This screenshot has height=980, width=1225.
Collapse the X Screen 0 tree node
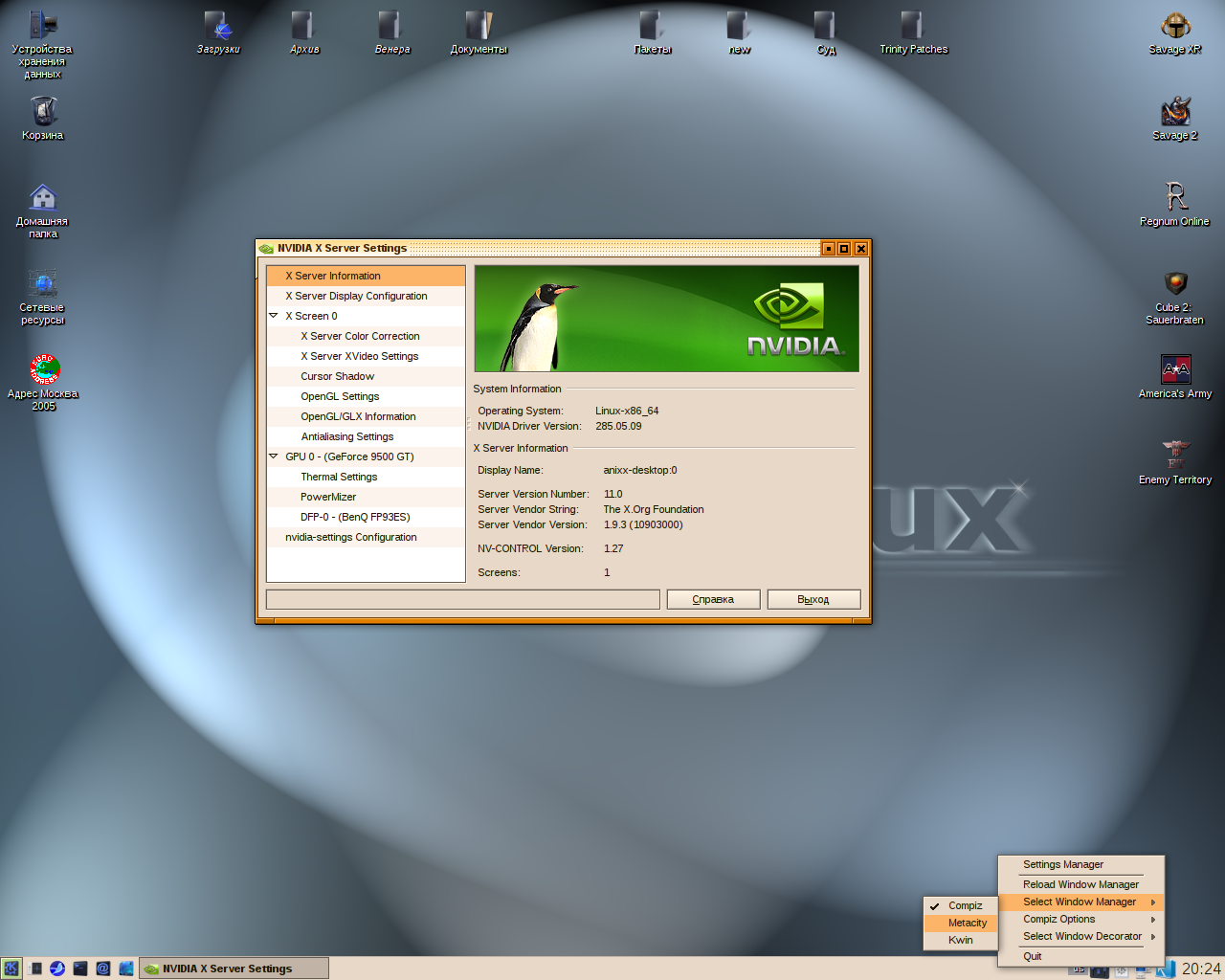(x=274, y=316)
